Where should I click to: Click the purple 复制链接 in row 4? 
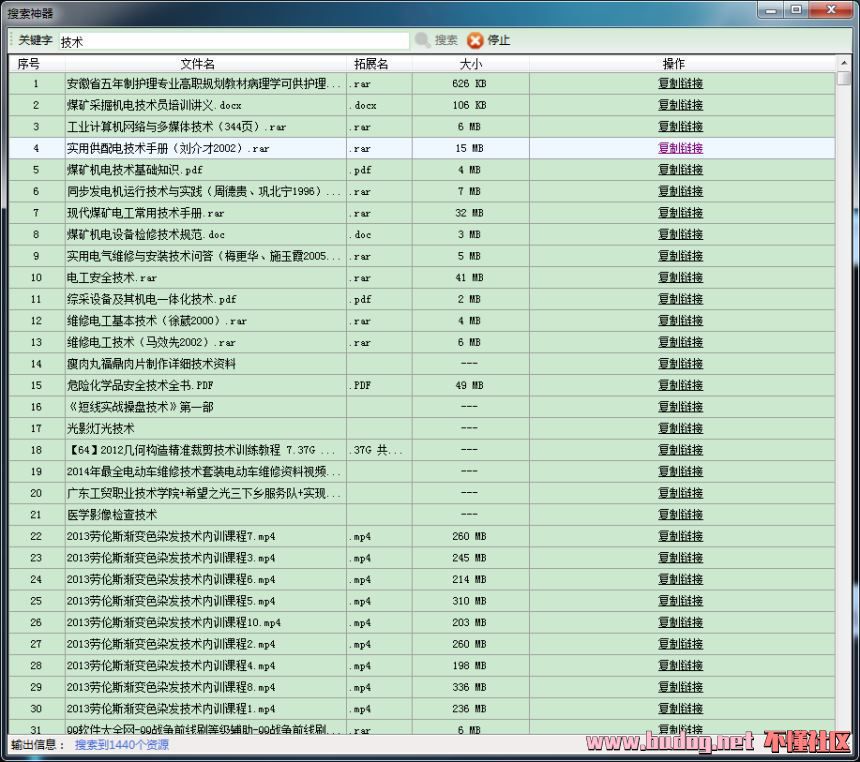point(680,148)
